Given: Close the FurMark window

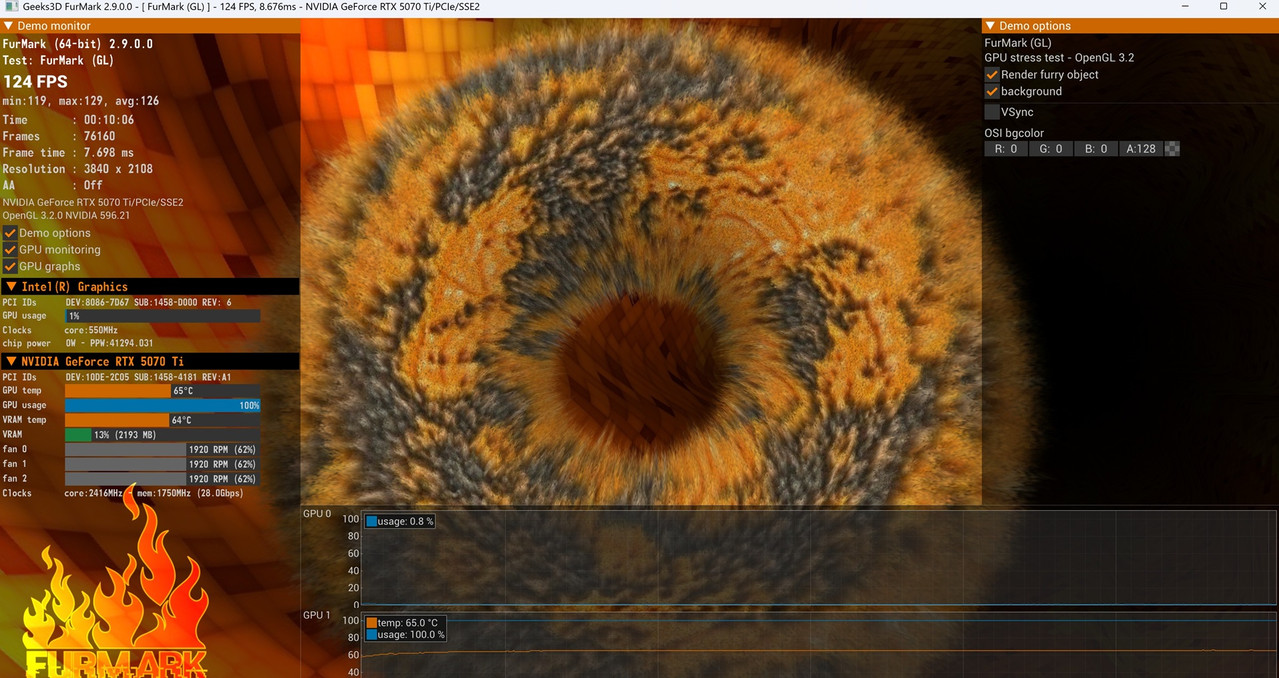Looking at the screenshot, I should coord(1261,7).
